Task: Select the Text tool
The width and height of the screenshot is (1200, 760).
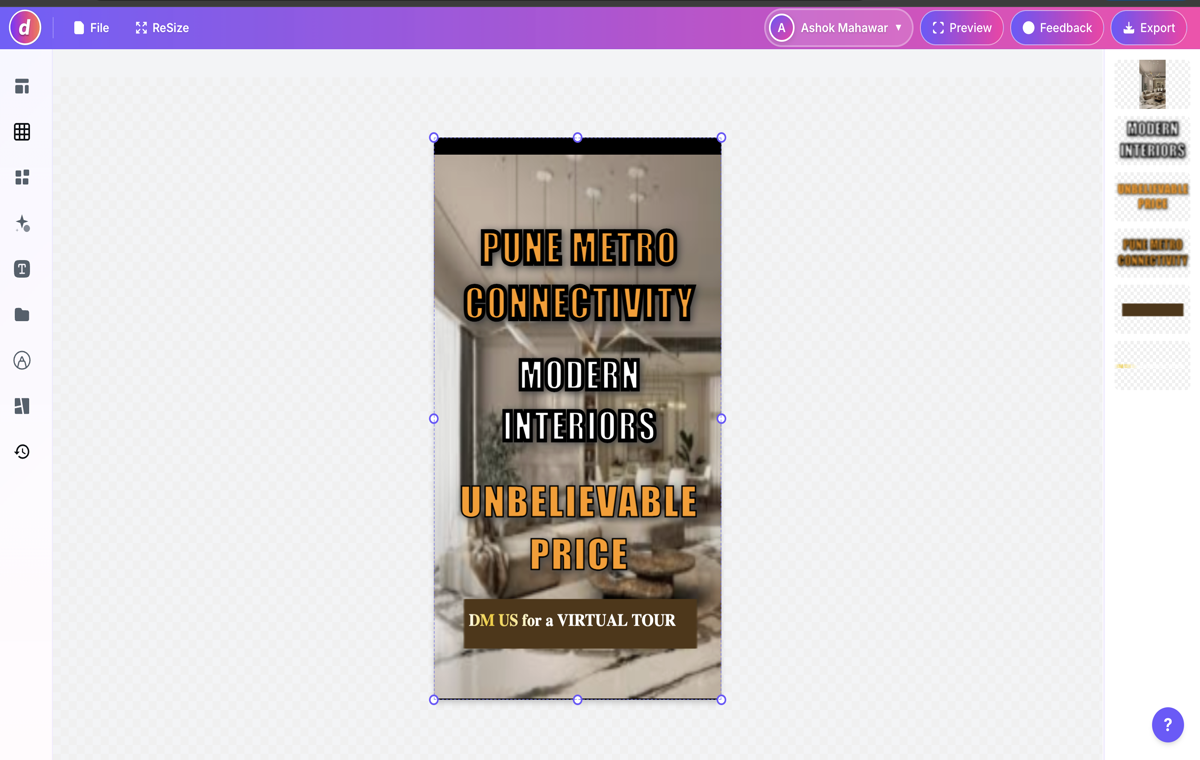Action: coord(22,268)
